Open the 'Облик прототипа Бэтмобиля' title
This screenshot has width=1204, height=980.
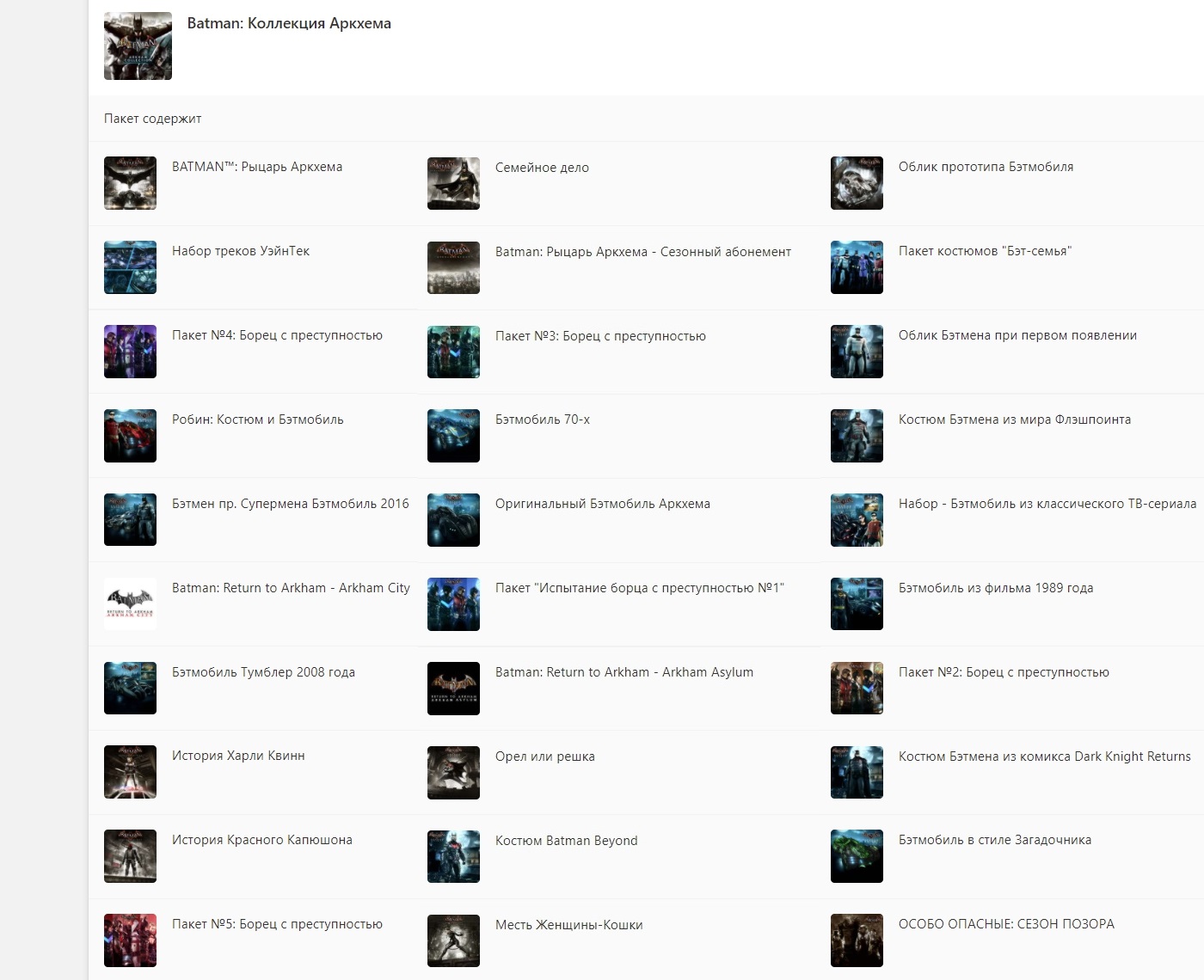(986, 167)
